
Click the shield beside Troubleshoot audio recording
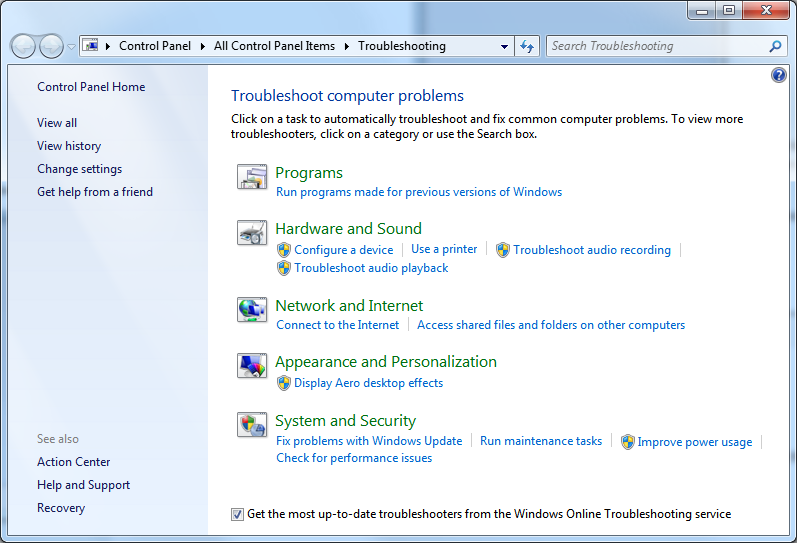[x=503, y=250]
